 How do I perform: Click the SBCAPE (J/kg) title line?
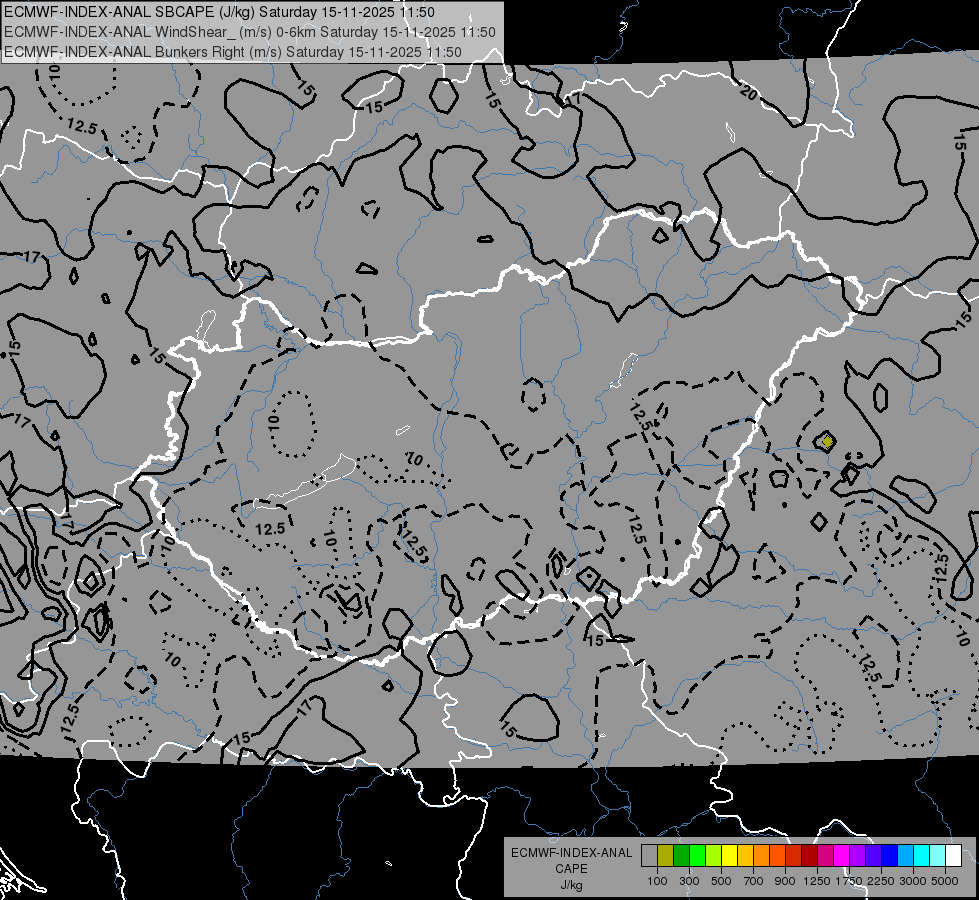click(x=219, y=12)
